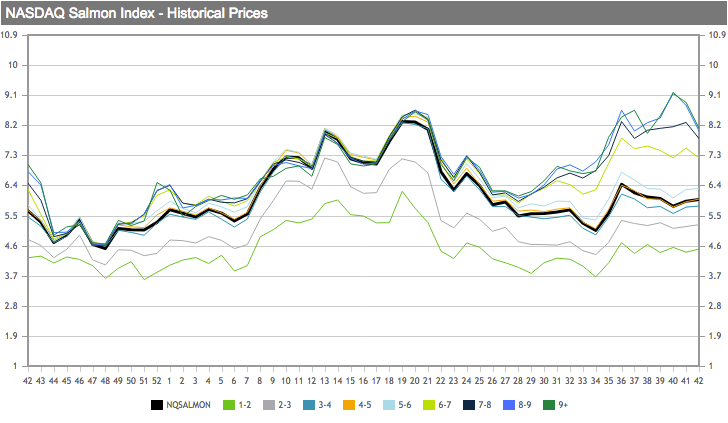Click the week 30 x-axis label
The image size is (728, 423).
coord(544,381)
